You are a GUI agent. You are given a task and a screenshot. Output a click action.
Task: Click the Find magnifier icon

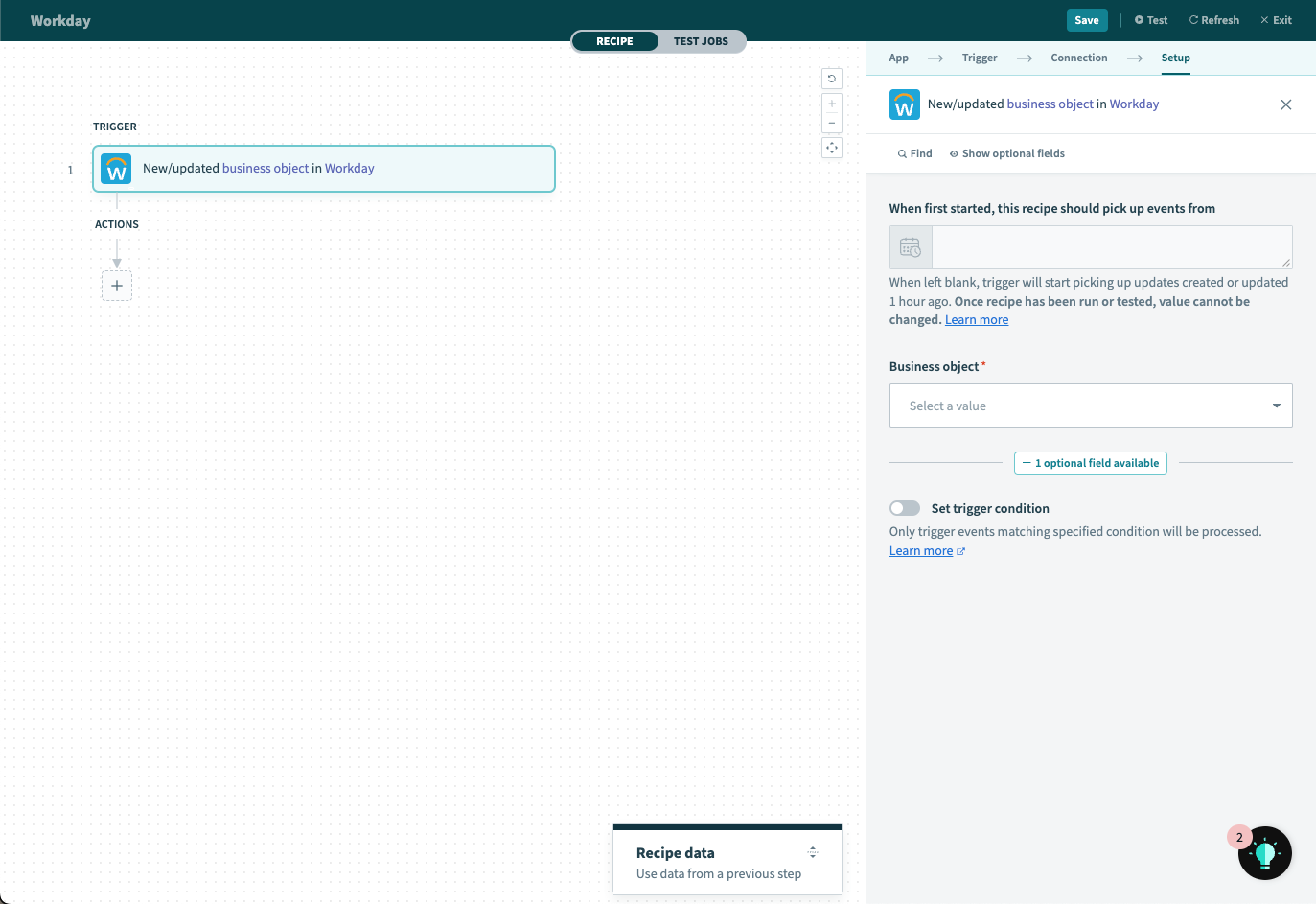(902, 152)
